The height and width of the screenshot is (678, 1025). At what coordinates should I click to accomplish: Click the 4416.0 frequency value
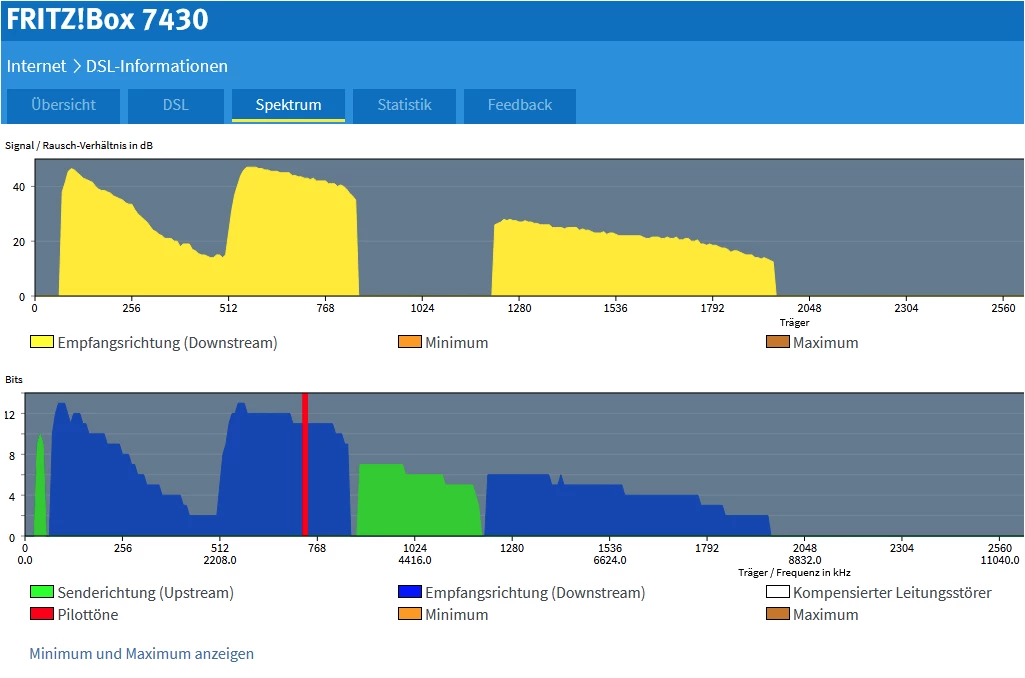pos(414,560)
